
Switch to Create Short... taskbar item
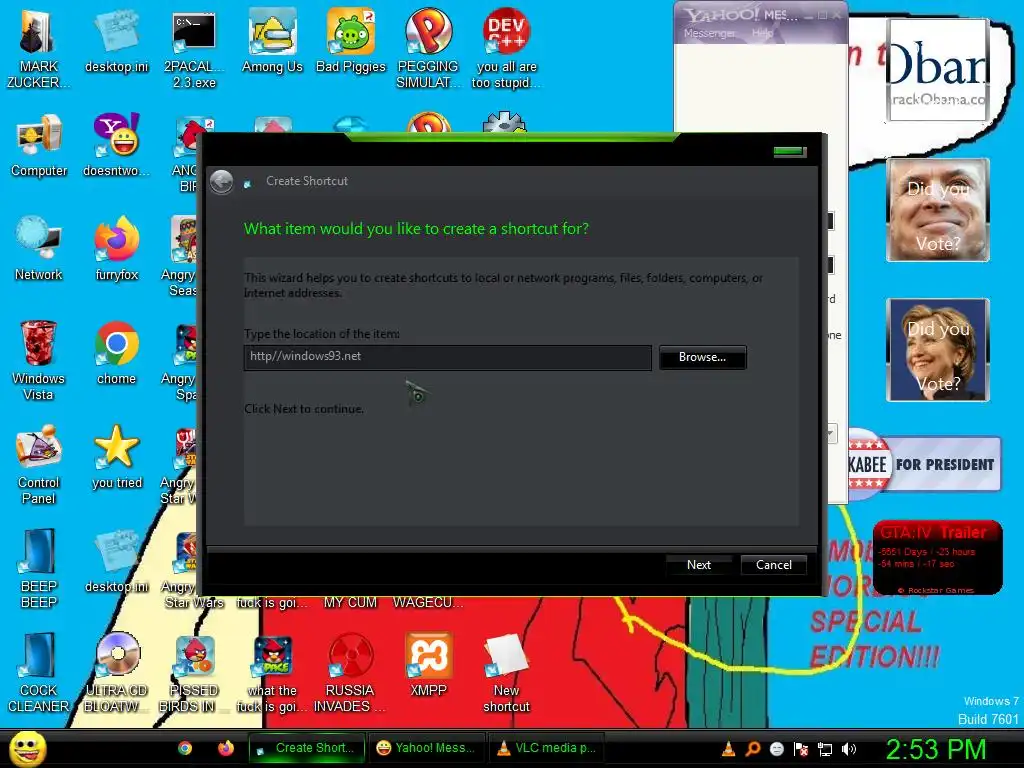tap(306, 748)
